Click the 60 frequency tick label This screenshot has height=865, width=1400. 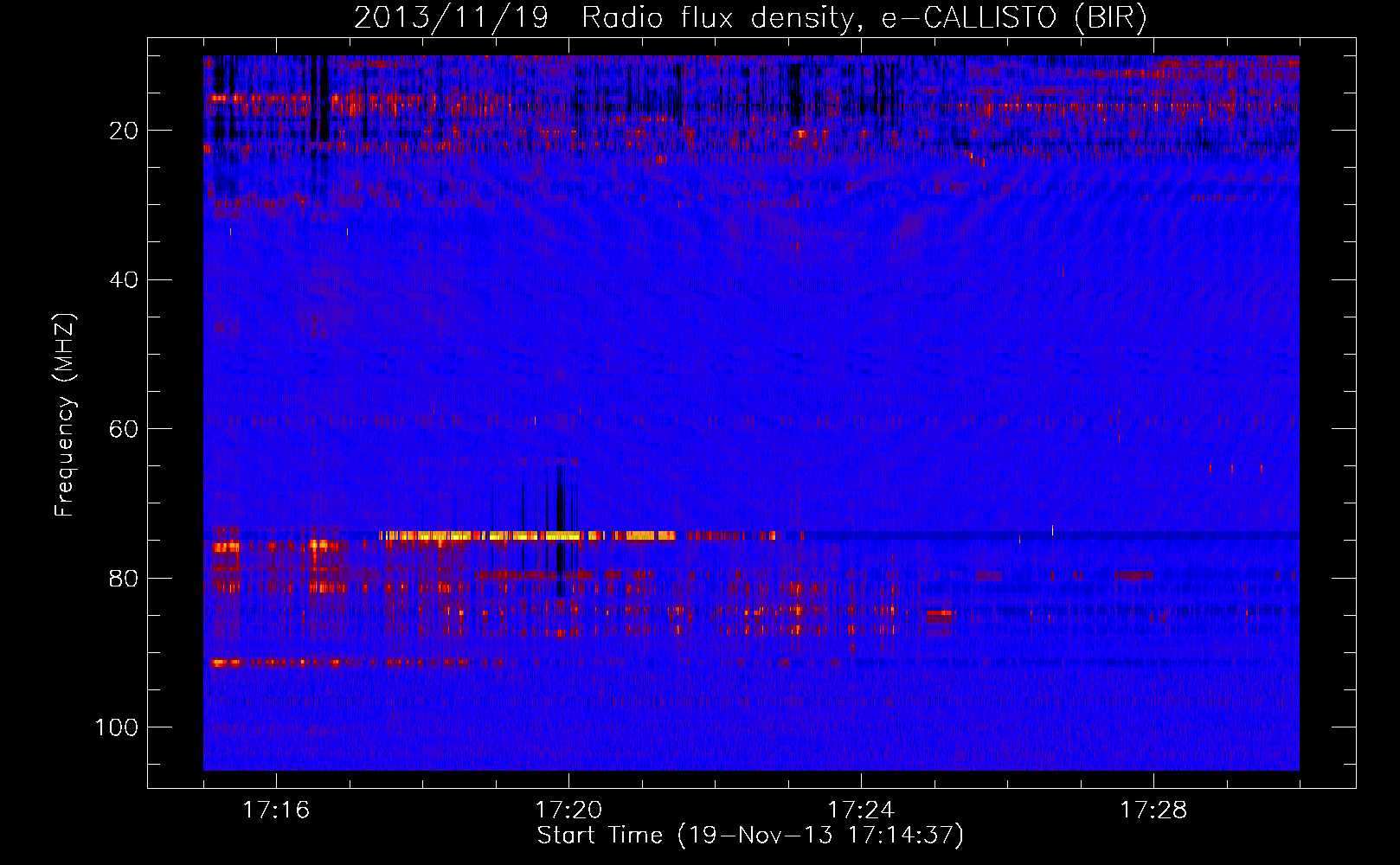(x=124, y=429)
